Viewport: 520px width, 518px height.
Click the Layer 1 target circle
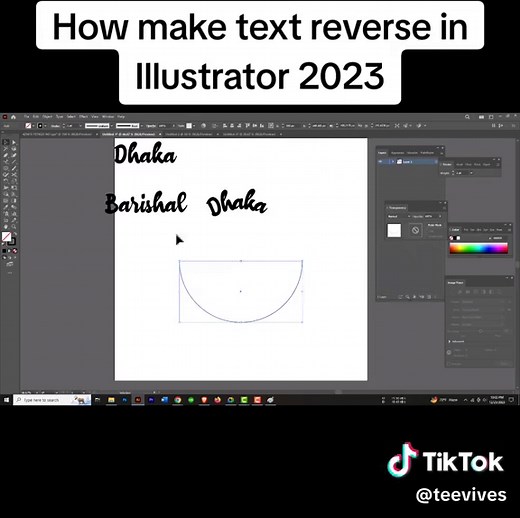click(x=435, y=162)
